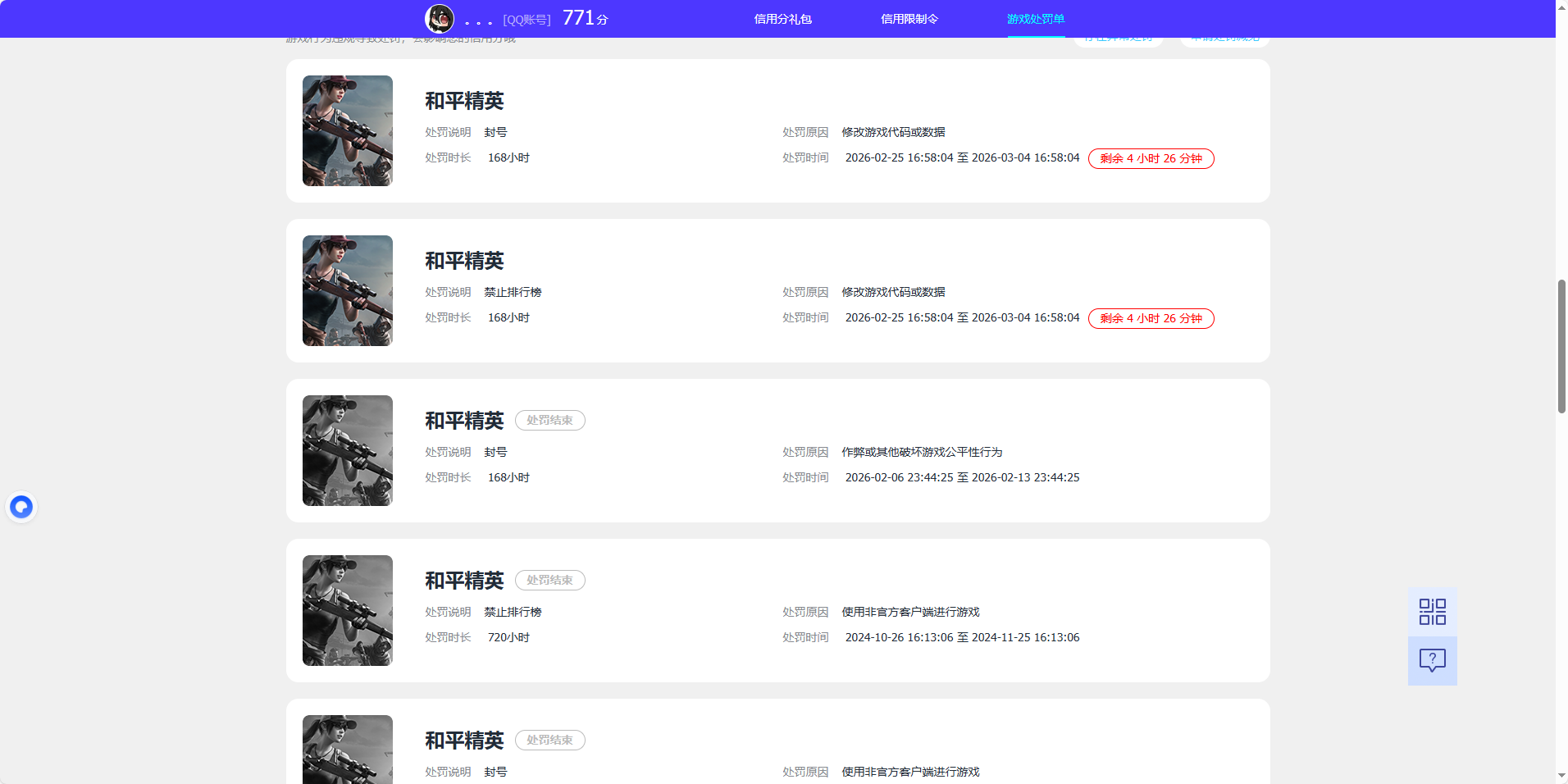Open the question-mark feedback icon
Screen dimensions: 1568x784
click(x=1432, y=660)
